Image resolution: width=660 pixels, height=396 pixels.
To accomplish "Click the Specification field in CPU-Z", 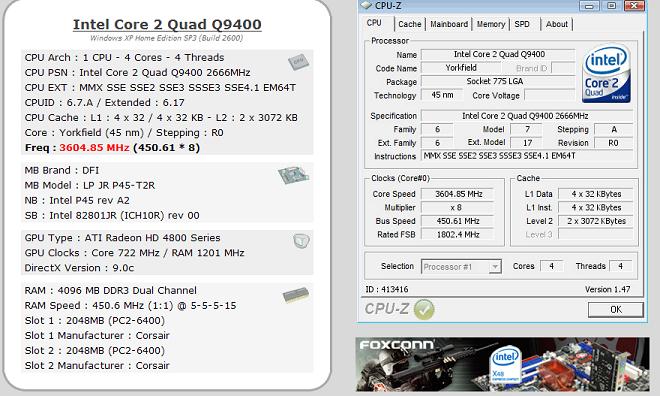I will coord(527,116).
